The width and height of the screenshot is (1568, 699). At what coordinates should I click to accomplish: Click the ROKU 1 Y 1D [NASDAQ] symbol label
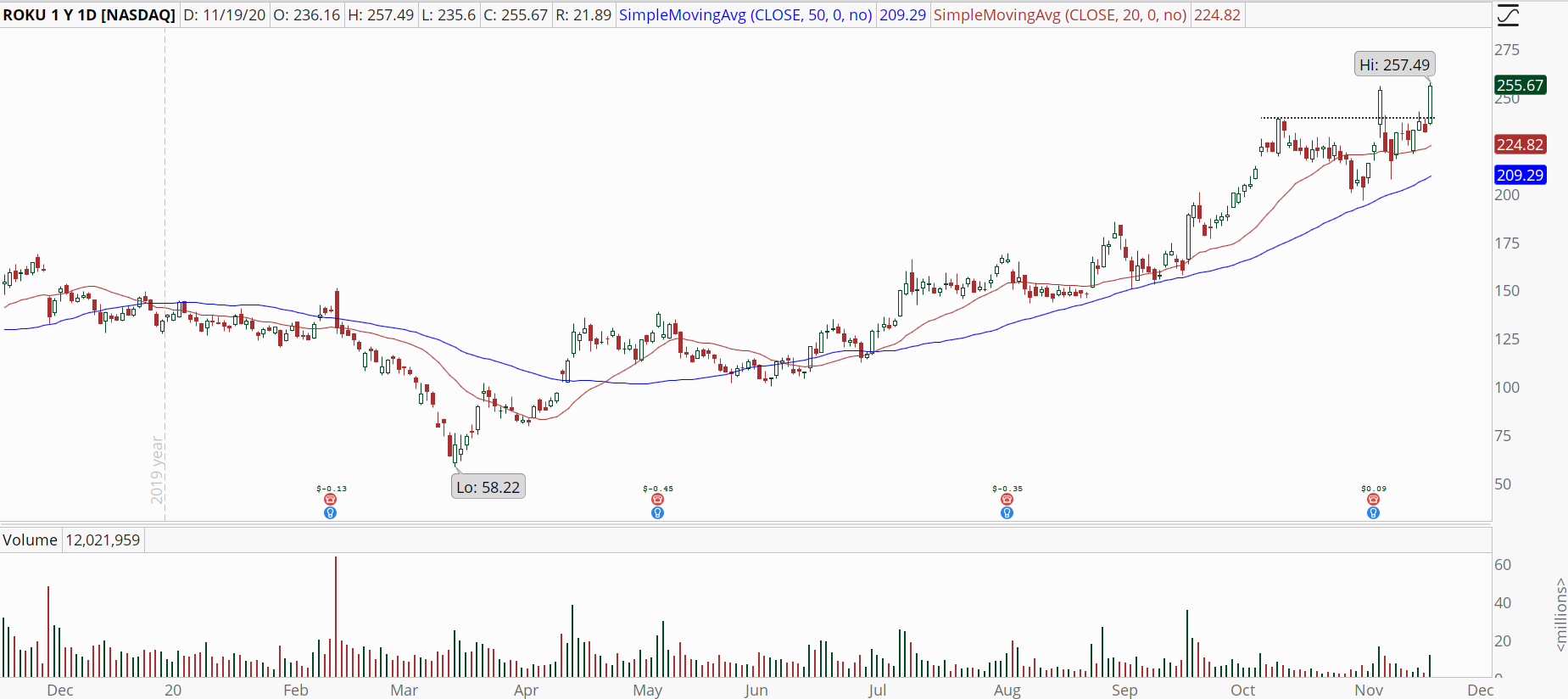(89, 15)
